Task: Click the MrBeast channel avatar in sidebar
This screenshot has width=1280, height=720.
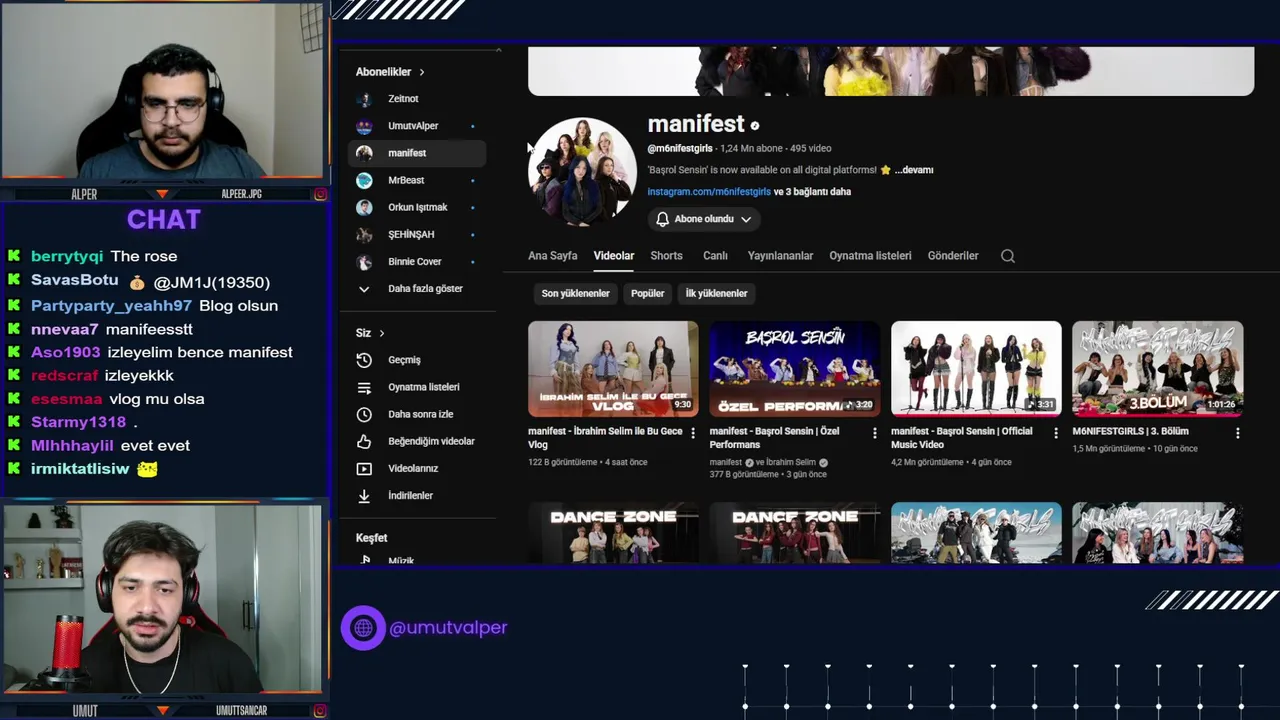Action: pos(364,180)
